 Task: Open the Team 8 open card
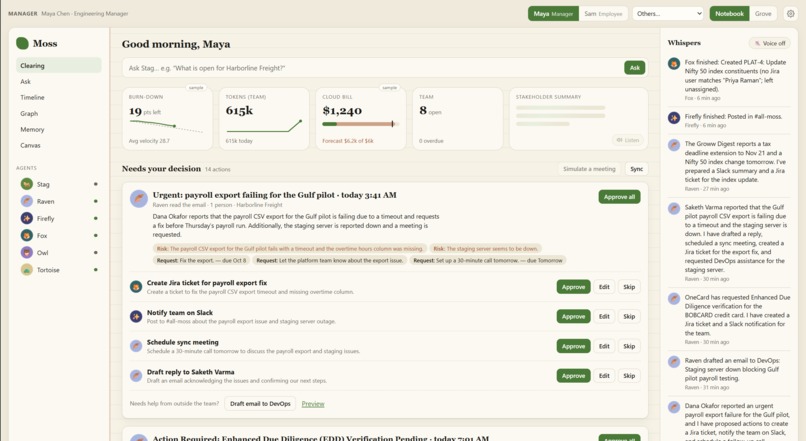(457, 119)
